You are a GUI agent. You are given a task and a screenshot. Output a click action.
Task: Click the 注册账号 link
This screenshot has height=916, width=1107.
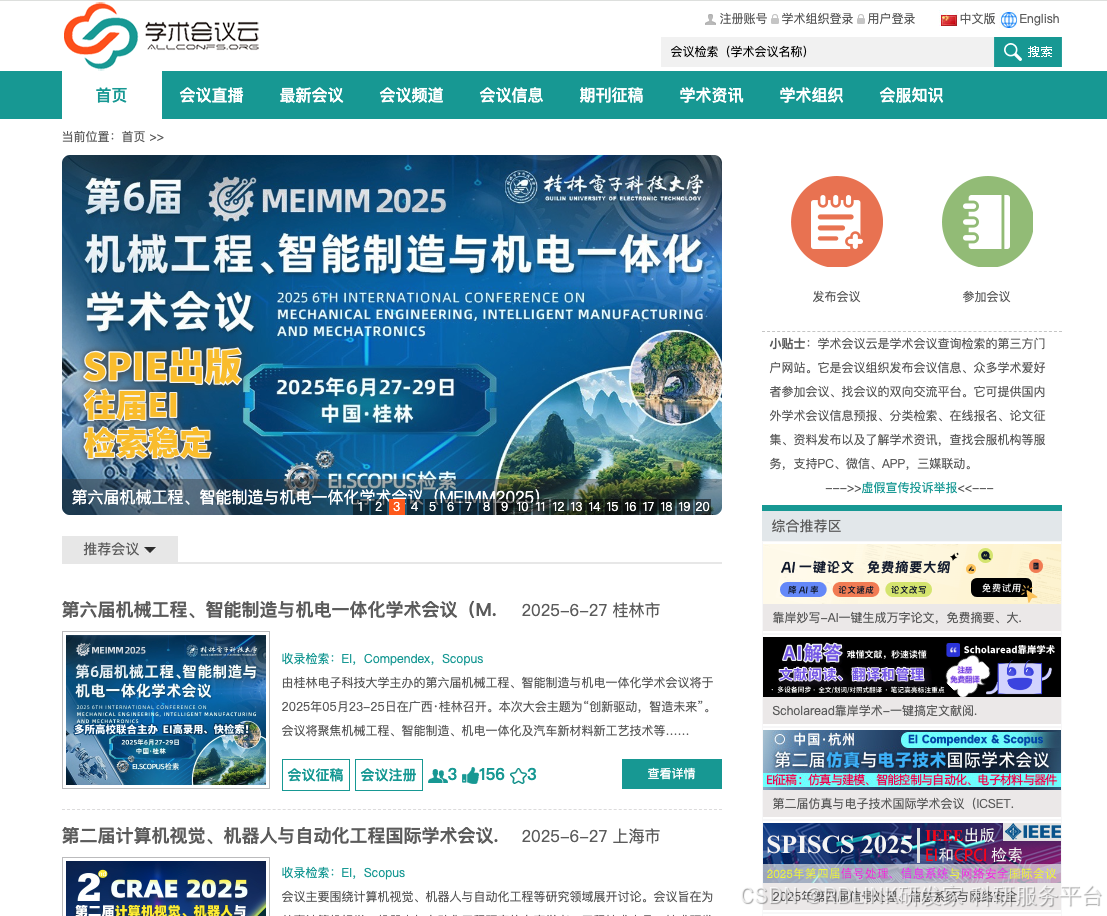(x=743, y=19)
